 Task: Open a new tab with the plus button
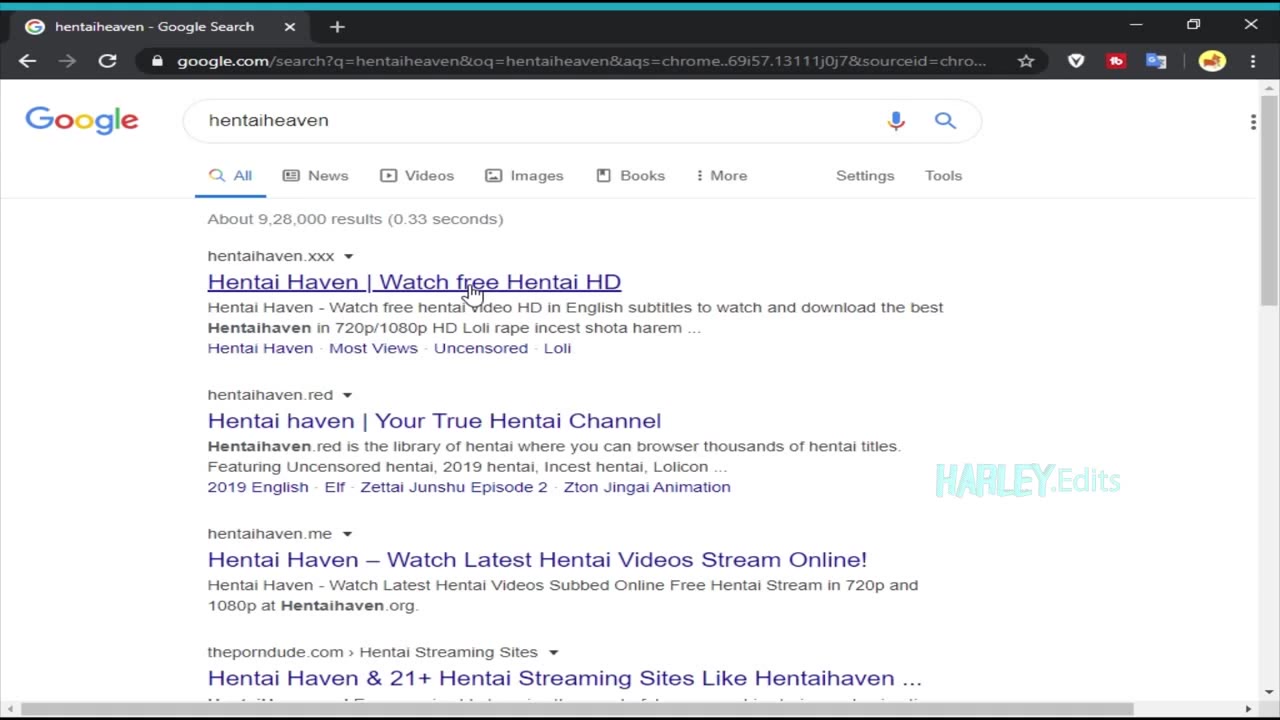point(337,27)
